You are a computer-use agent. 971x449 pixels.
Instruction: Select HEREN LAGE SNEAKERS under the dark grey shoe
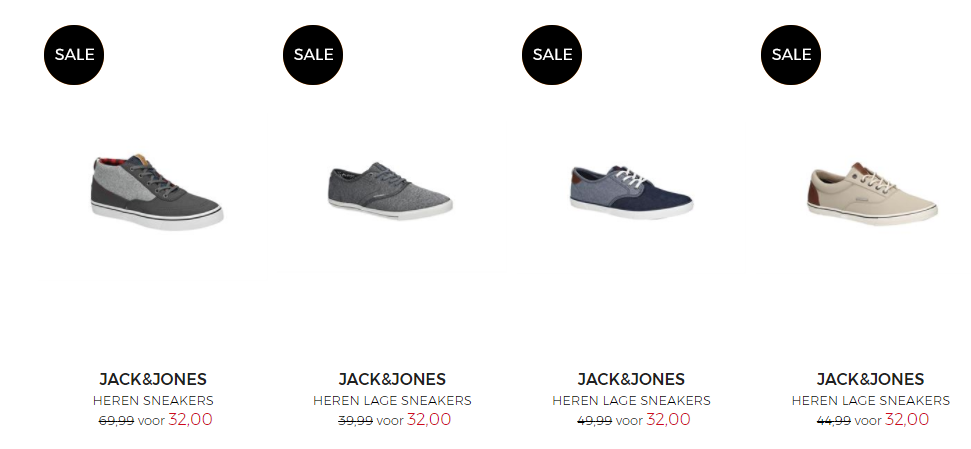pyautogui.click(x=392, y=401)
